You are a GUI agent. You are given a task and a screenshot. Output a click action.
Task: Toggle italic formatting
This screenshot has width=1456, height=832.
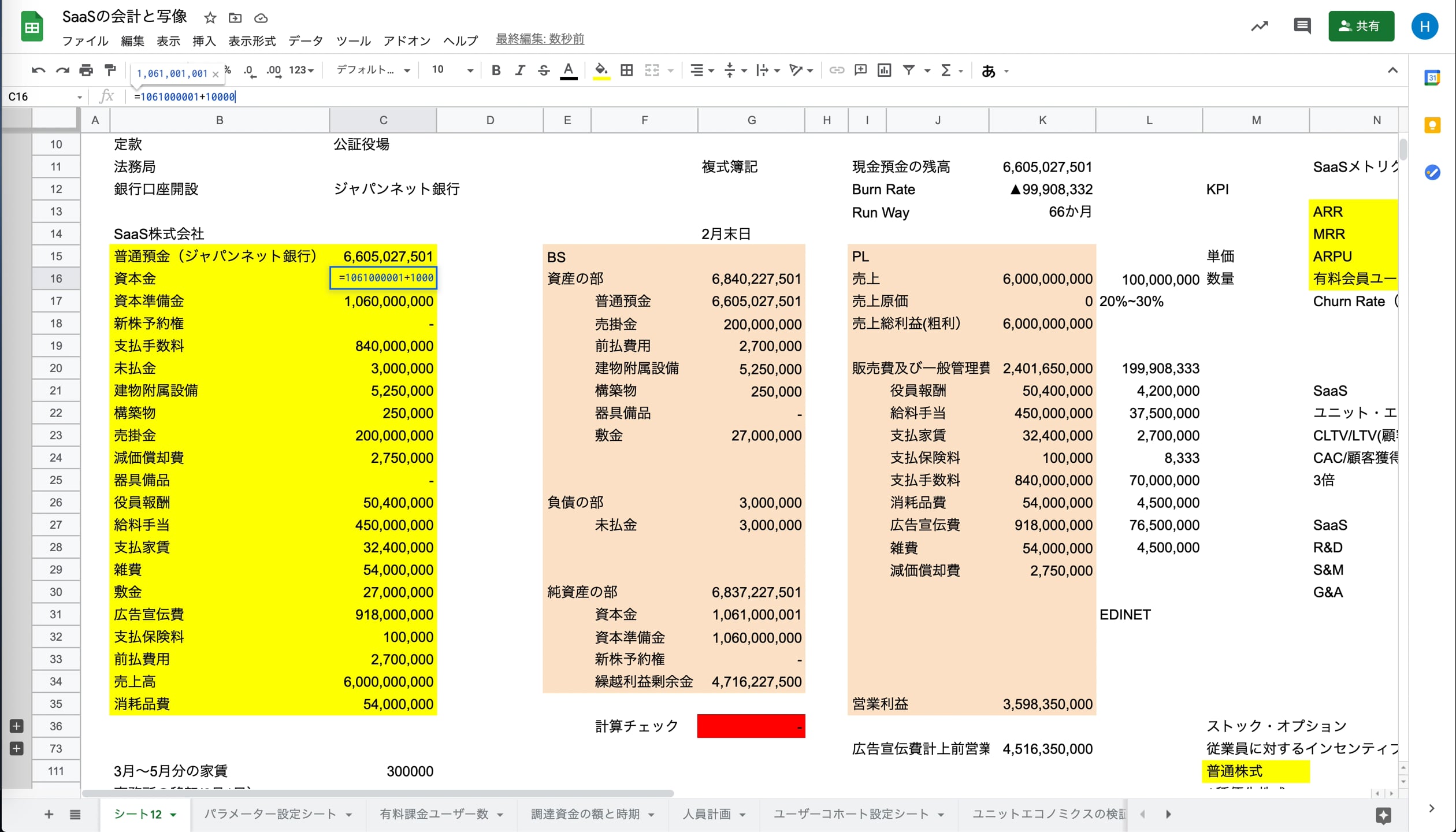[519, 70]
